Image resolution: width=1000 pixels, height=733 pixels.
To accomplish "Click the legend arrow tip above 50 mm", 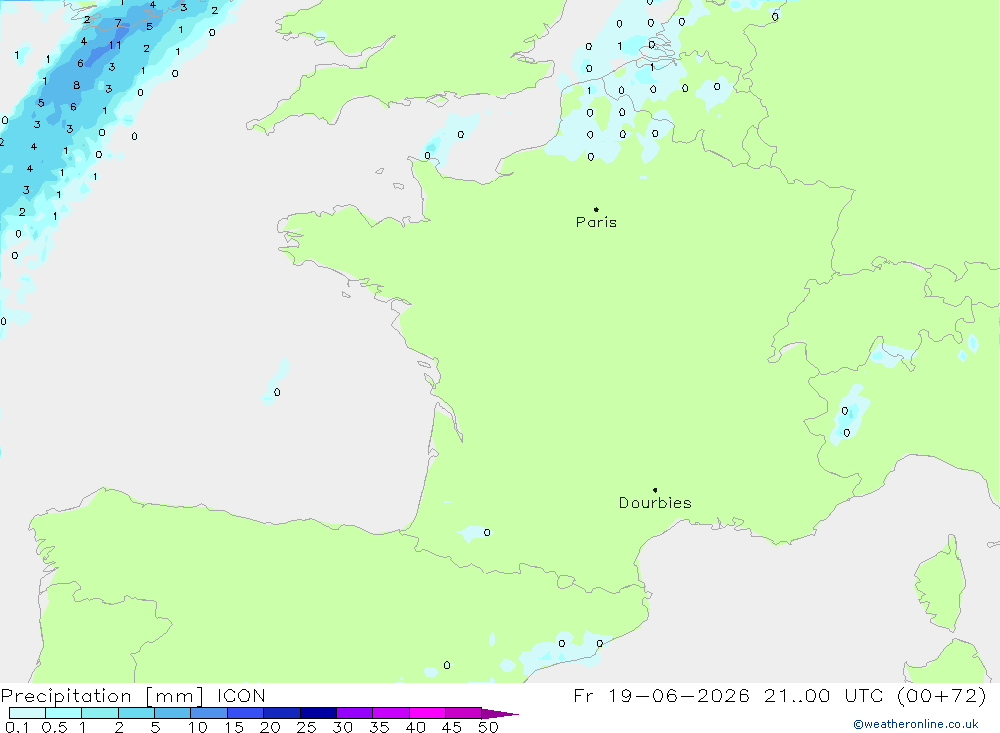I will pyautogui.click(x=501, y=713).
